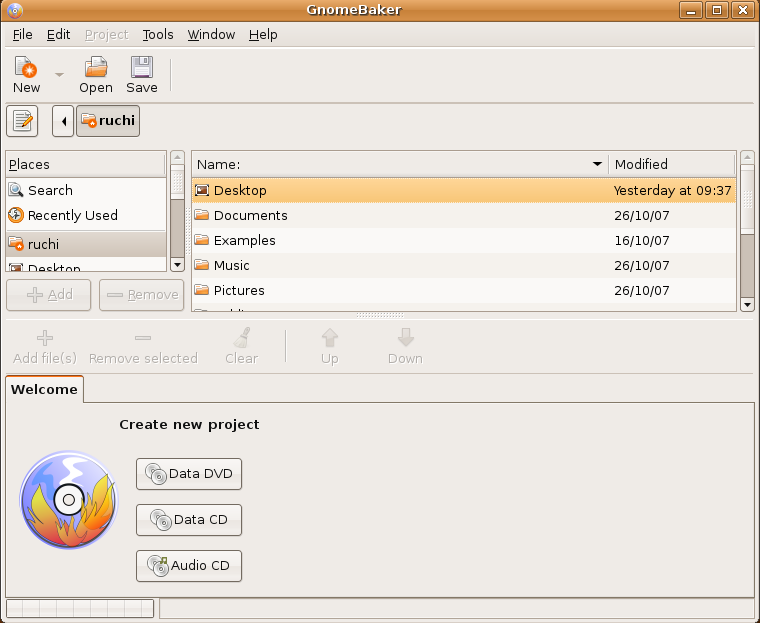Create a new Data DVD project
The width and height of the screenshot is (760, 623).
point(189,474)
